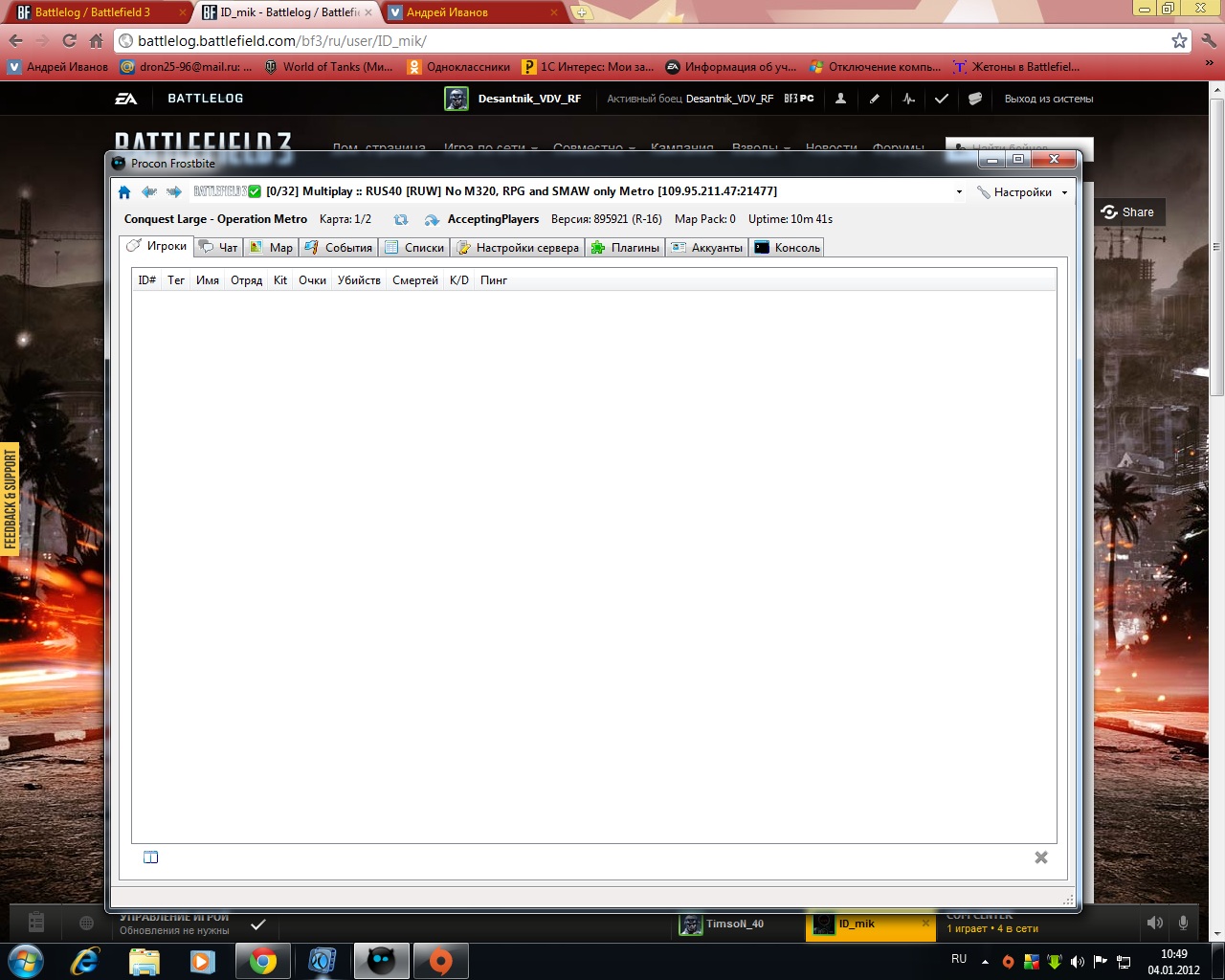
Task: Click Battlelog pencil edit icon
Action: tap(875, 99)
